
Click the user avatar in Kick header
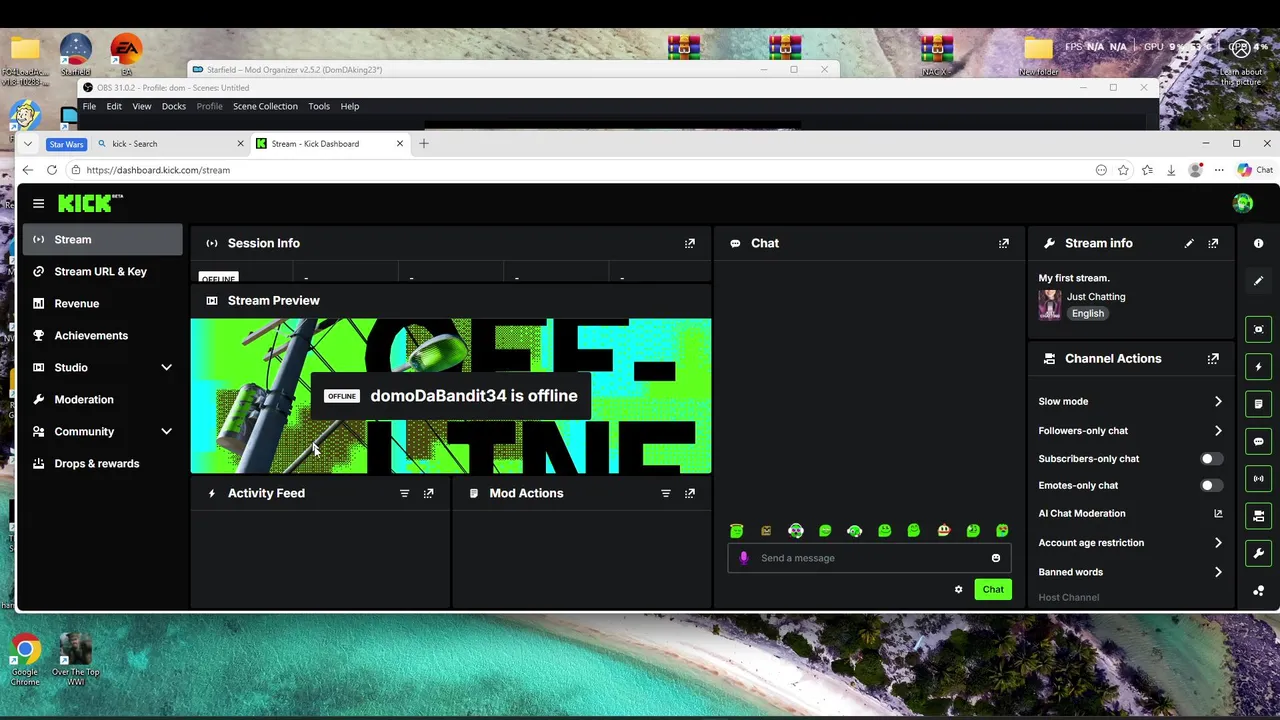pyautogui.click(x=1243, y=203)
